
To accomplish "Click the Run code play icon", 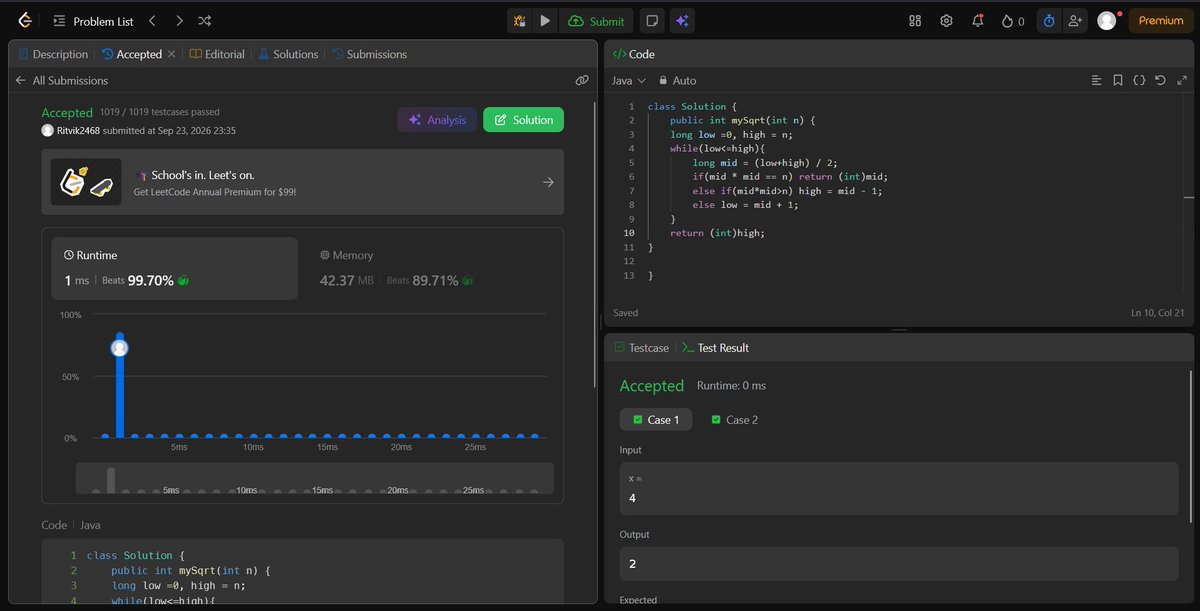I will 545,20.
